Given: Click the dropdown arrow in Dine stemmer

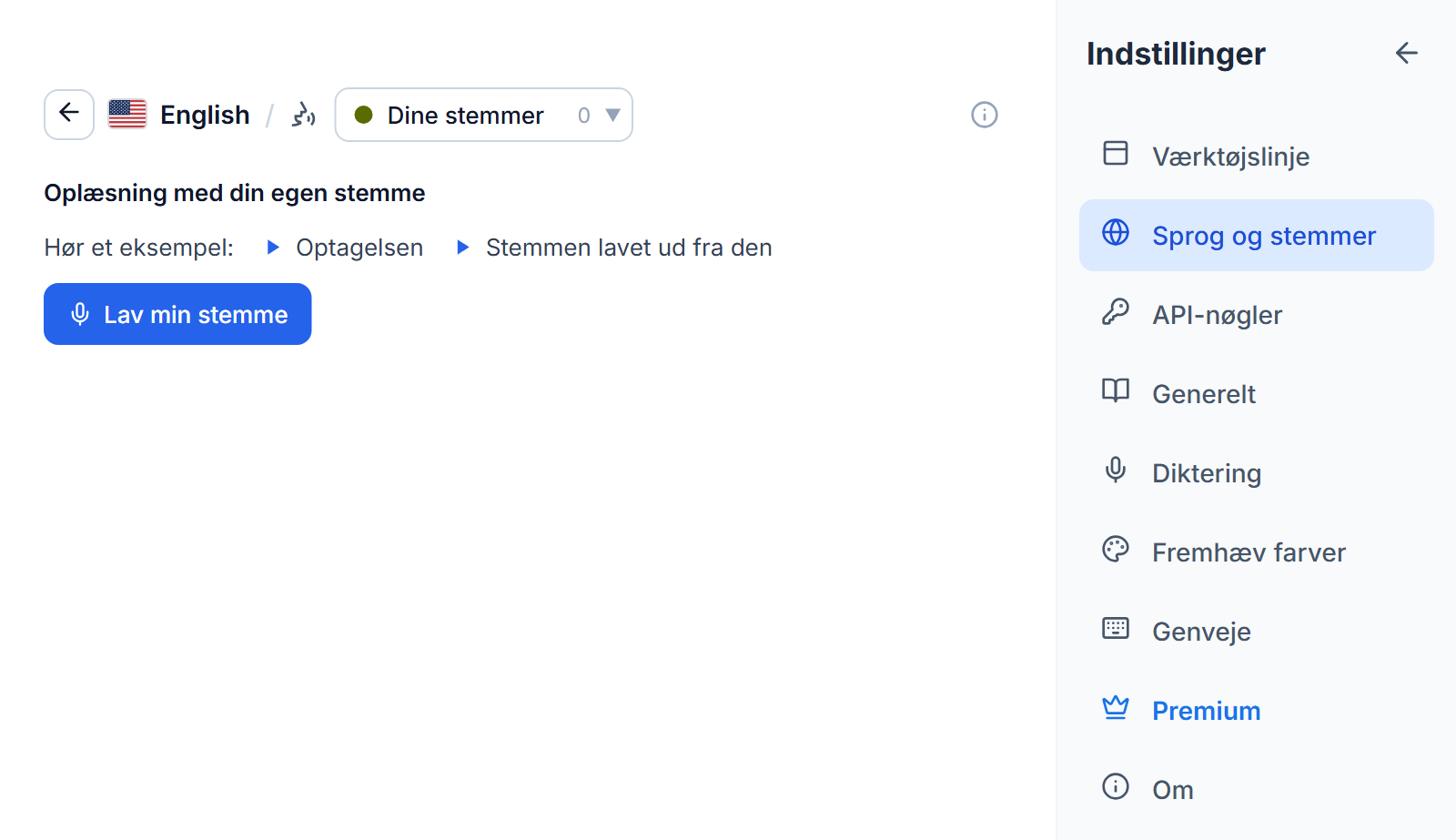Looking at the screenshot, I should coord(613,116).
